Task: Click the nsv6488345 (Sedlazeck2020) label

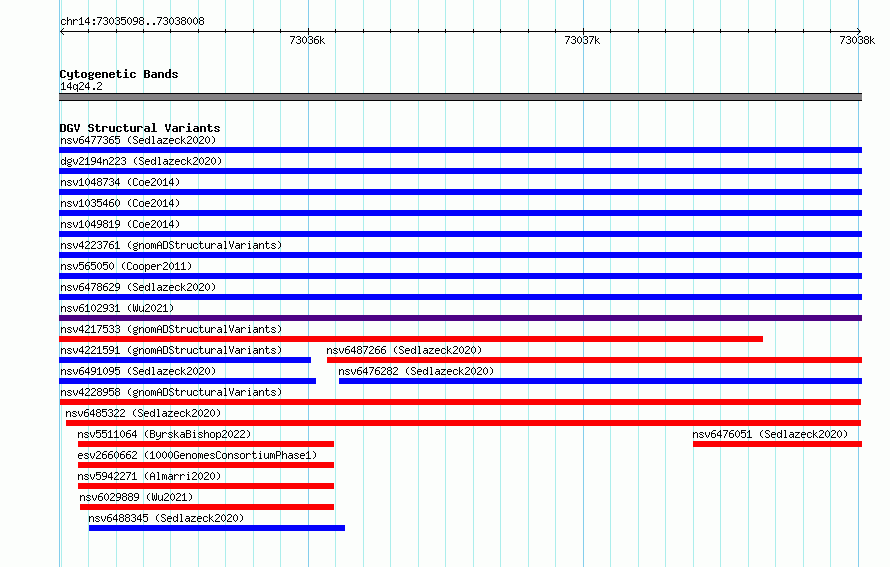Action: coord(166,518)
